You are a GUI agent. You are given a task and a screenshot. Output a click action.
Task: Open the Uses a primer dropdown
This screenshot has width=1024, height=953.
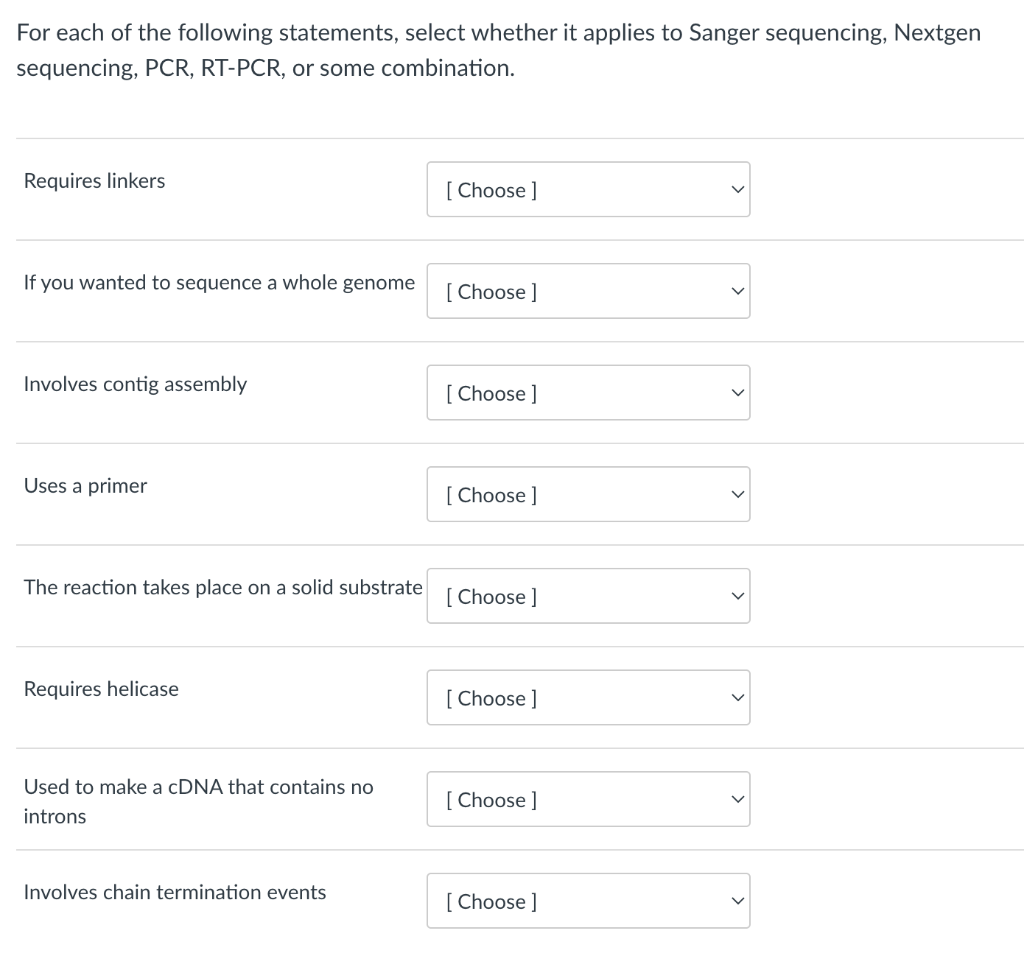[x=587, y=495]
